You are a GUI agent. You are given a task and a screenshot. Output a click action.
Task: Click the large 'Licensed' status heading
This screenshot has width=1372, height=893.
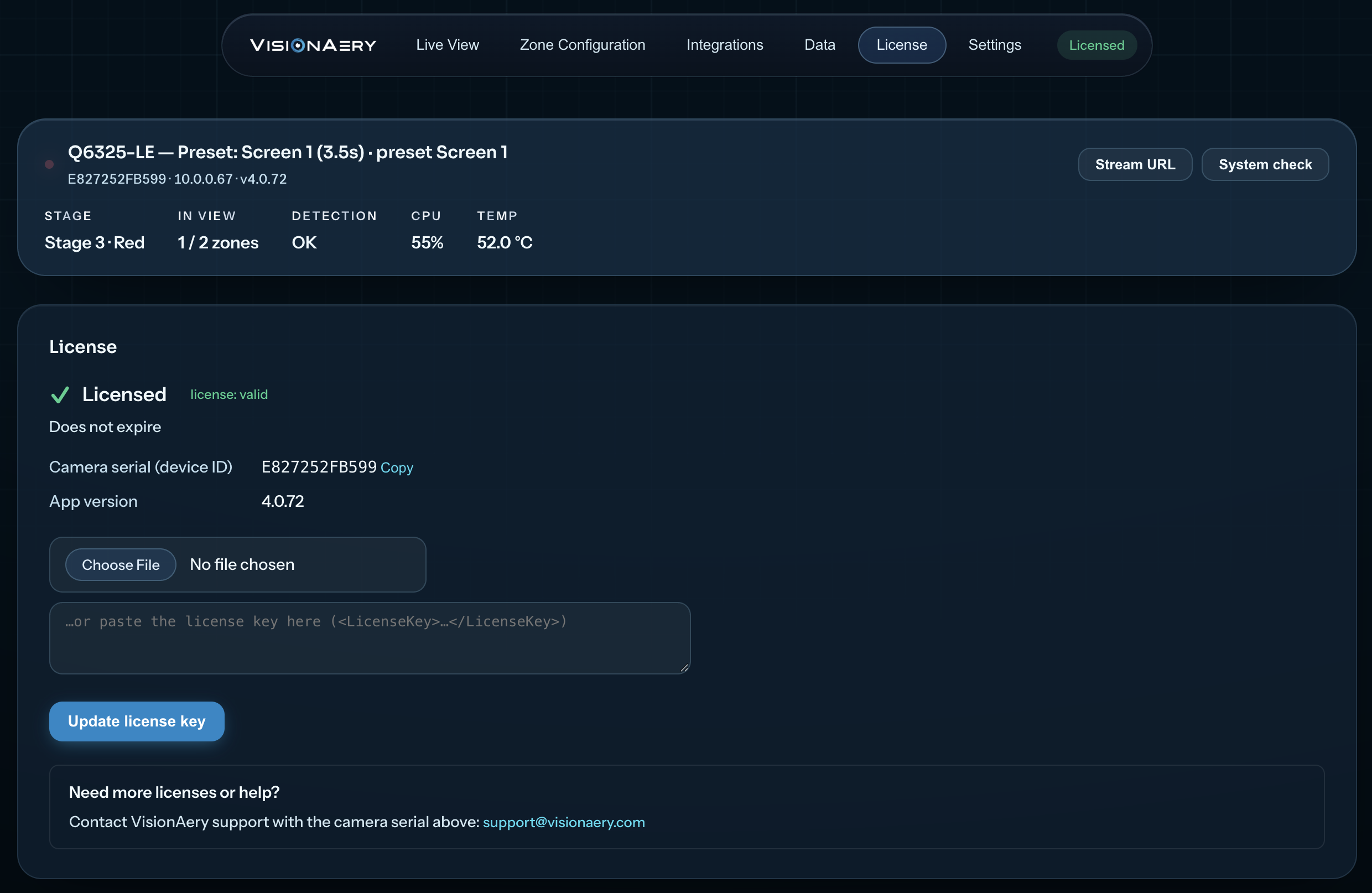(x=124, y=394)
